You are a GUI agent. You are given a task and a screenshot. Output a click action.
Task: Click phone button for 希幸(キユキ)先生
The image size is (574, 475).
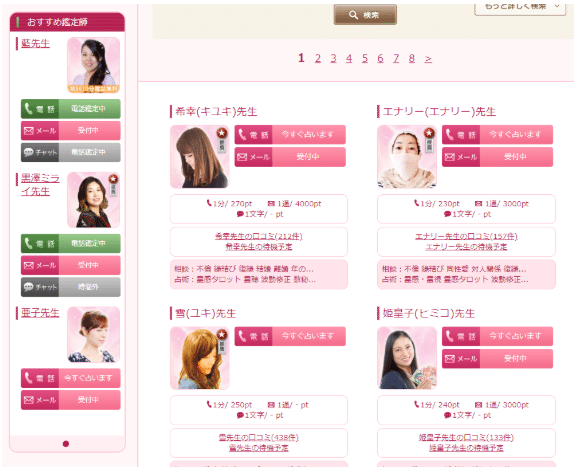click(290, 135)
